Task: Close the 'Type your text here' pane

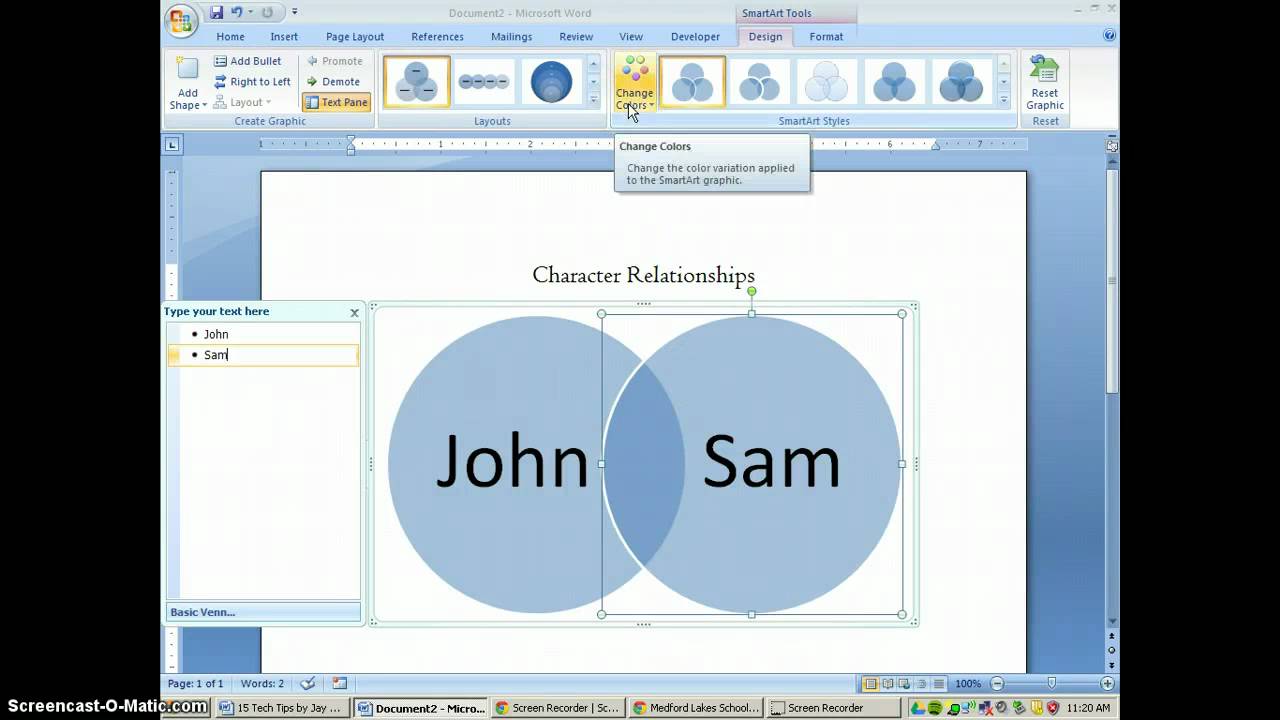Action: (354, 312)
